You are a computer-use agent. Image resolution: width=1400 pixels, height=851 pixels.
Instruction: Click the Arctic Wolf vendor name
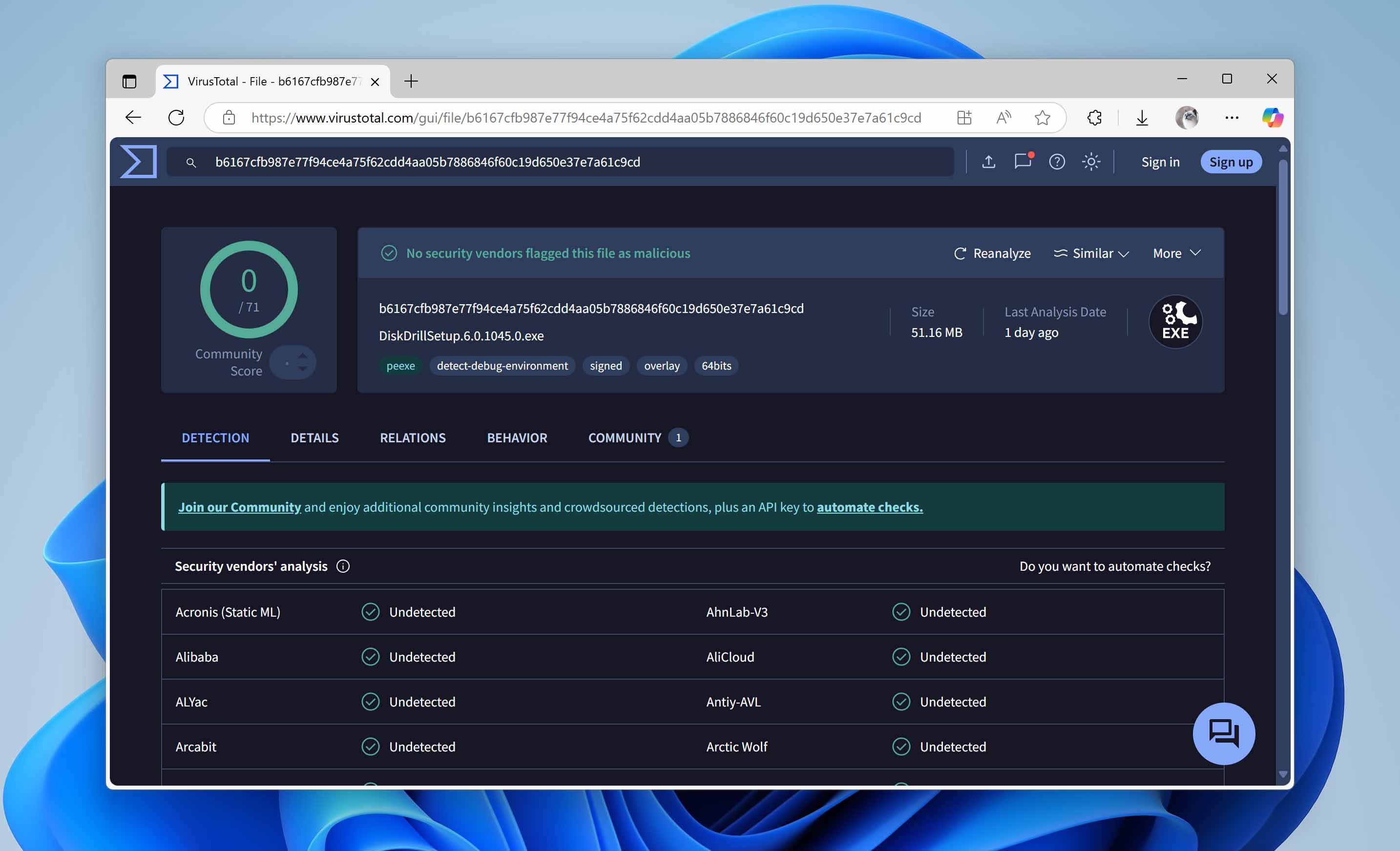click(736, 747)
